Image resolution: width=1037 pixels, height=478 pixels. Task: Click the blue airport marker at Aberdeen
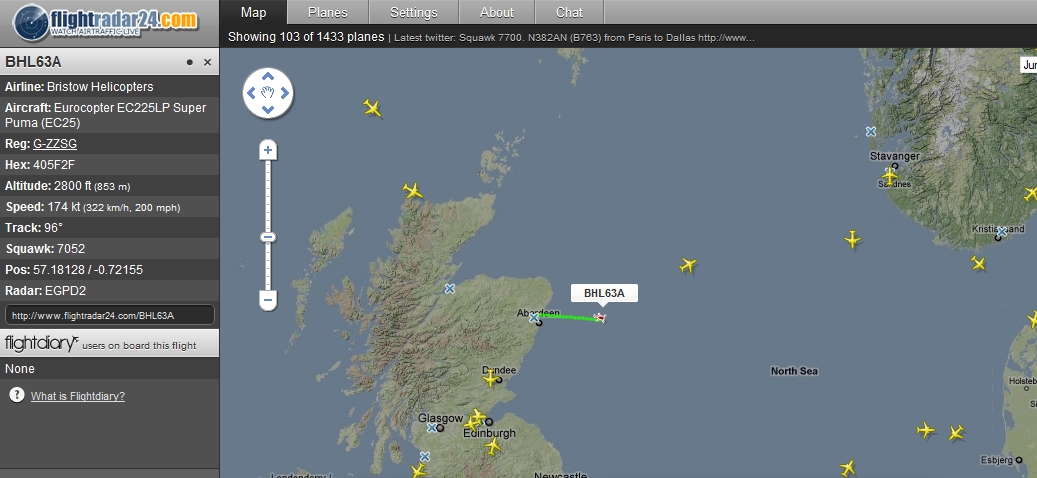534,318
